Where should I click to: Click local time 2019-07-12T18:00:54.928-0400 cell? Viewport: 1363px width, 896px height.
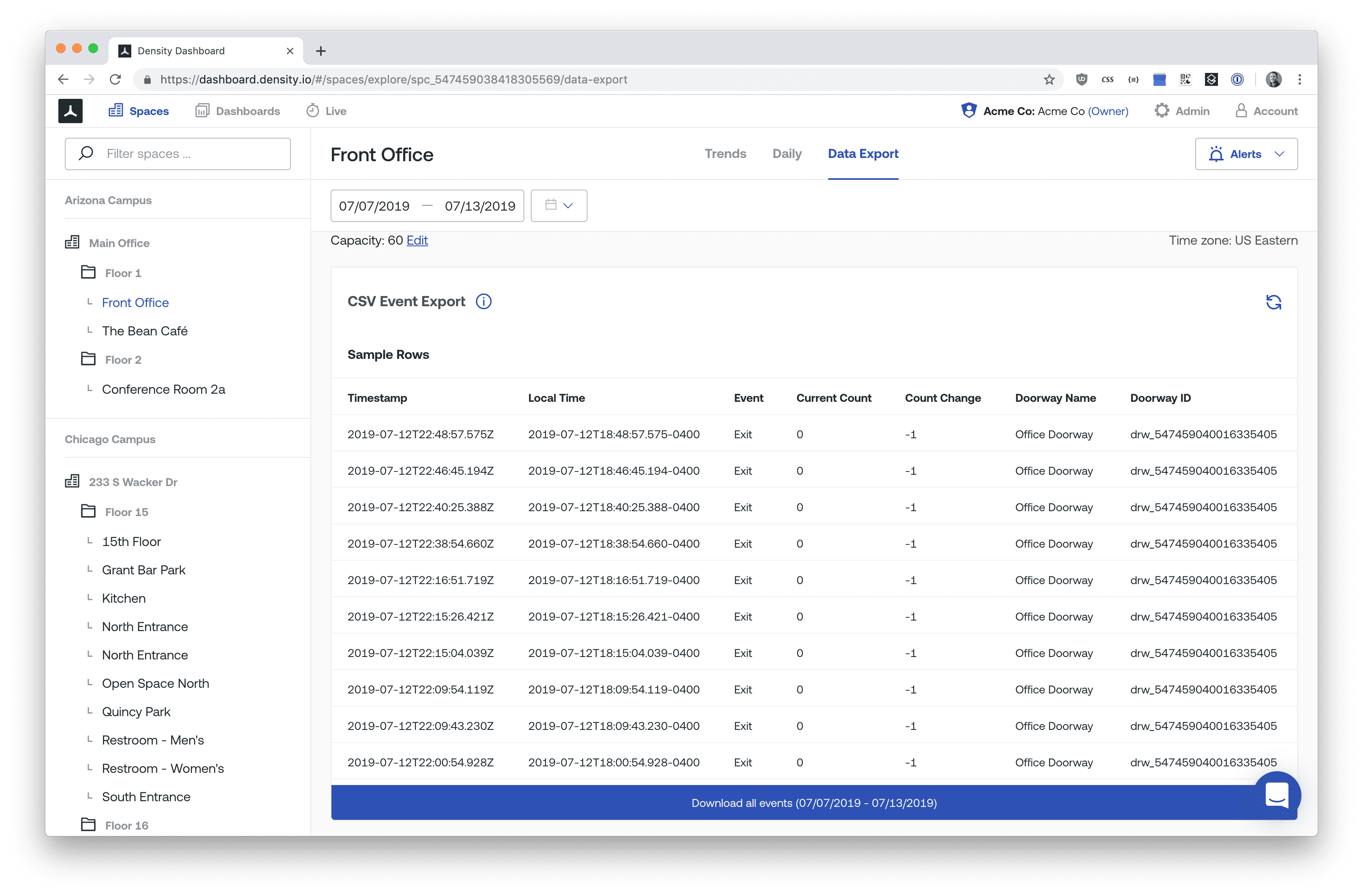(613, 763)
